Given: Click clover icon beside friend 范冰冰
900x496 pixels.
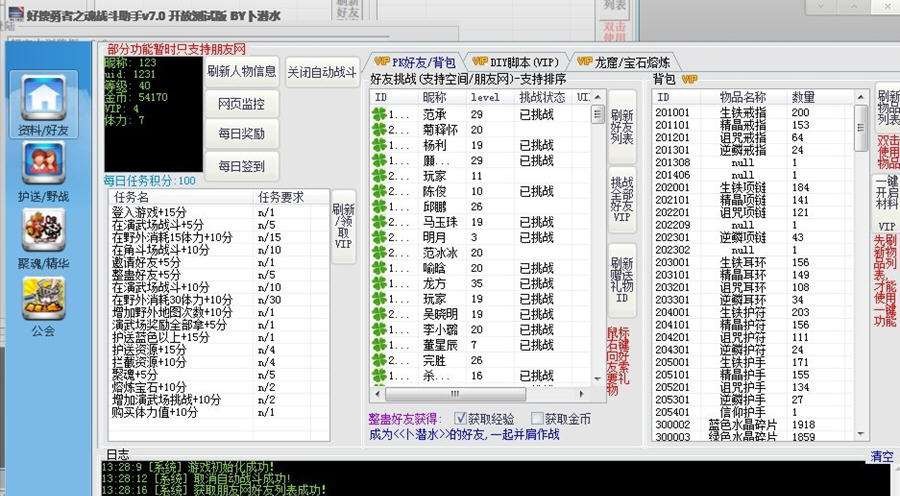Looking at the screenshot, I should pos(379,253).
